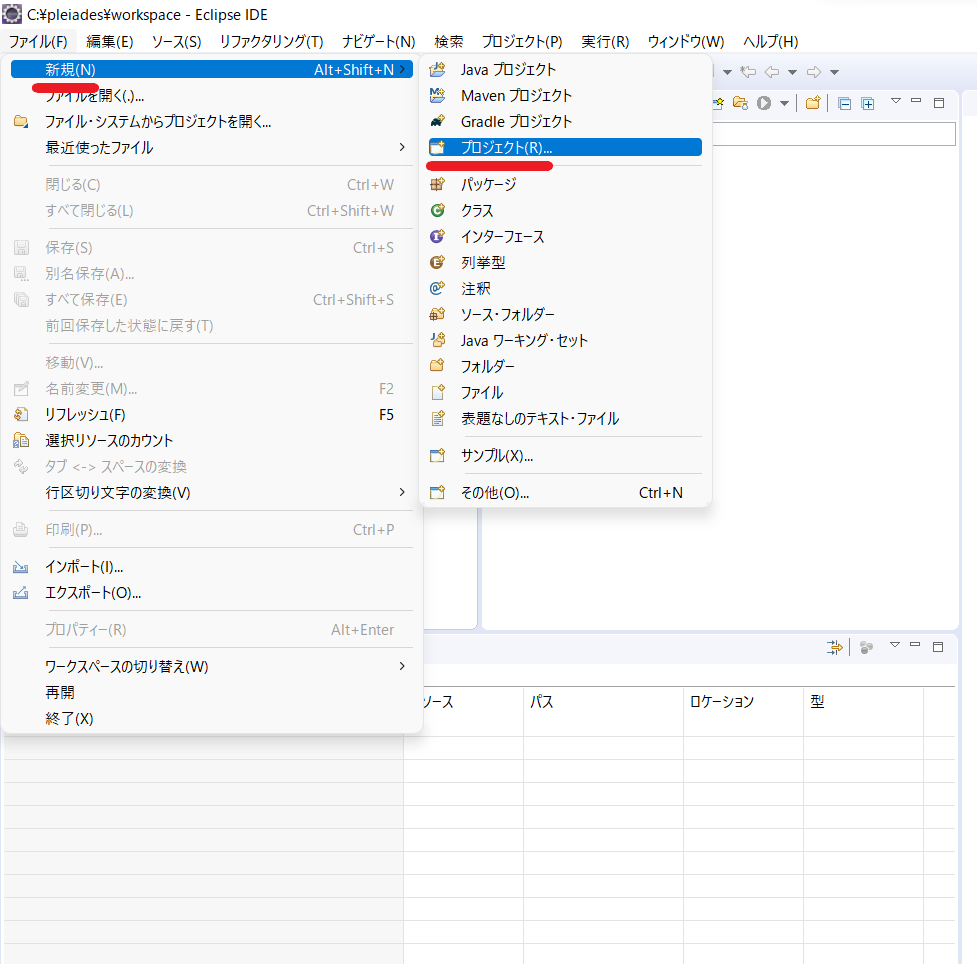977x964 pixels.
Task: Click ファイルを開く(.)... entry
Action: pyautogui.click(x=212, y=95)
